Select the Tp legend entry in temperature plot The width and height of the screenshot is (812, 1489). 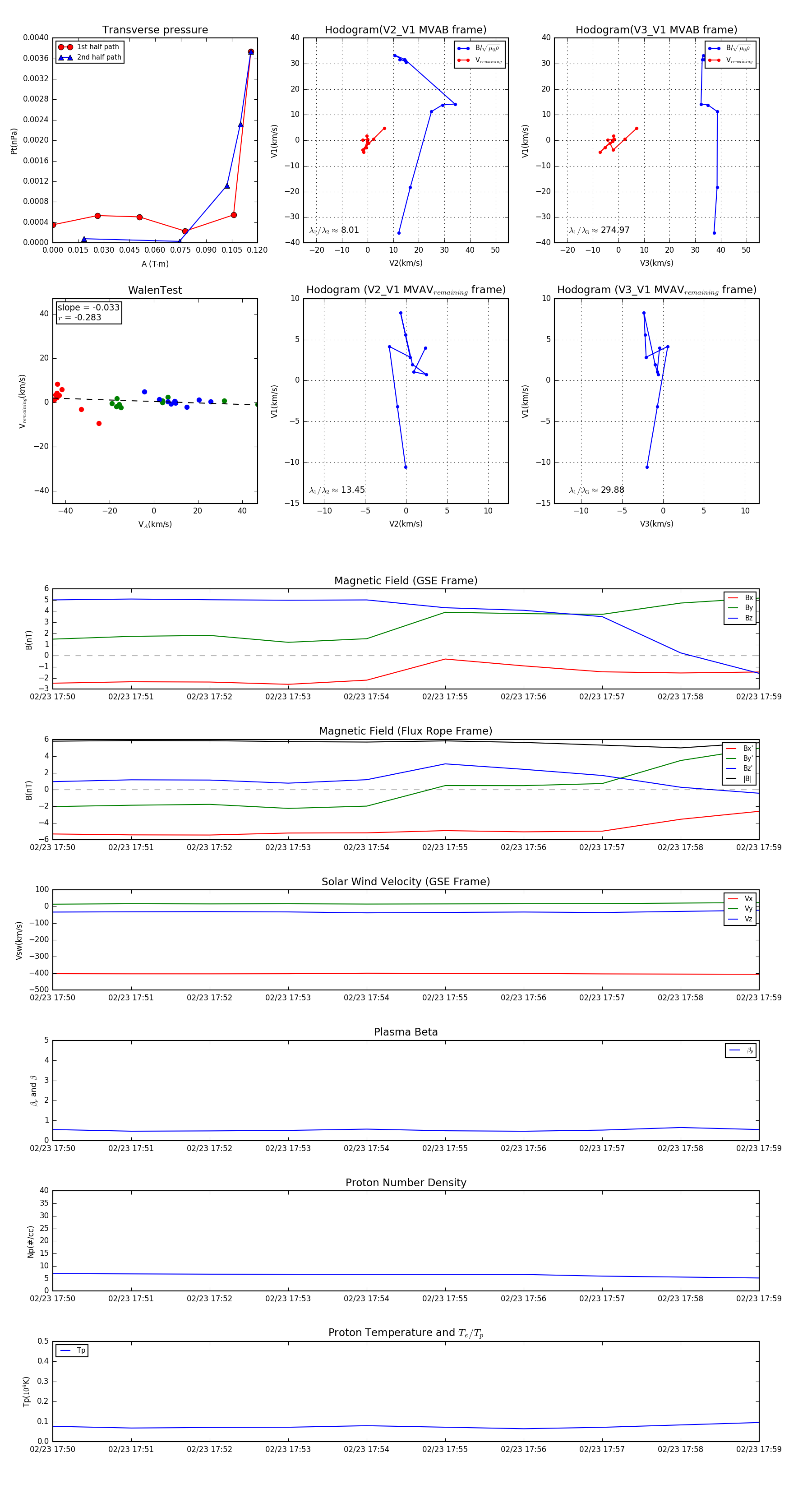tap(73, 1351)
